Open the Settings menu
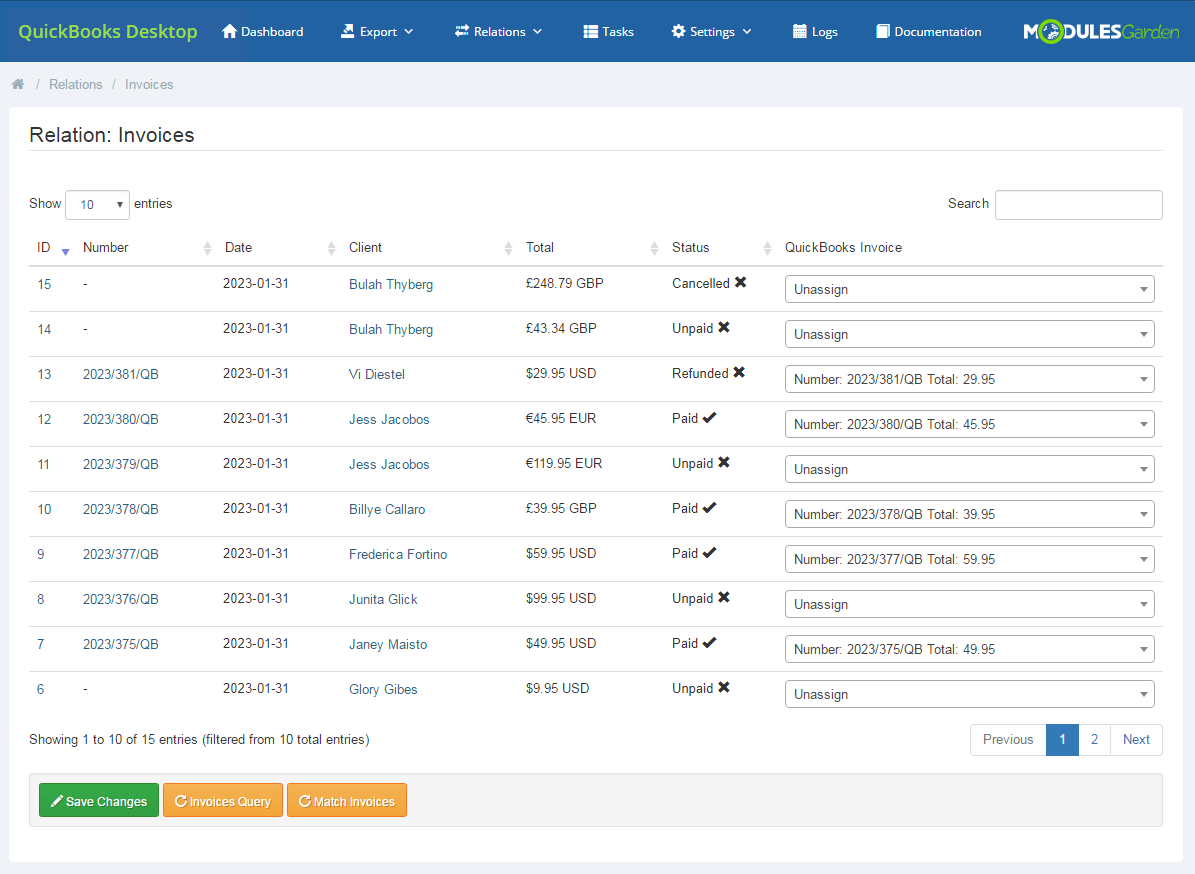Viewport: 1195px width, 874px height. click(x=711, y=31)
